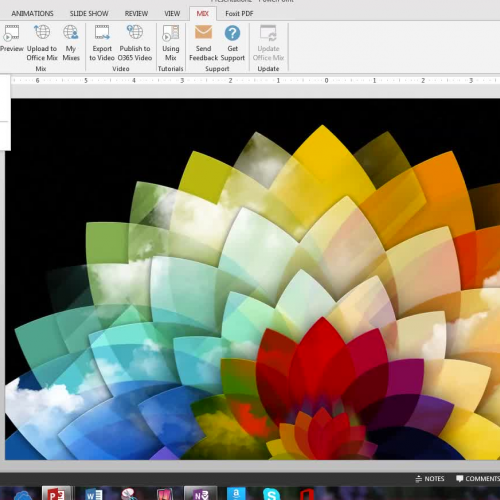Toggle the Notes pane in status bar
Viewport: 500px width, 500px height.
point(430,479)
